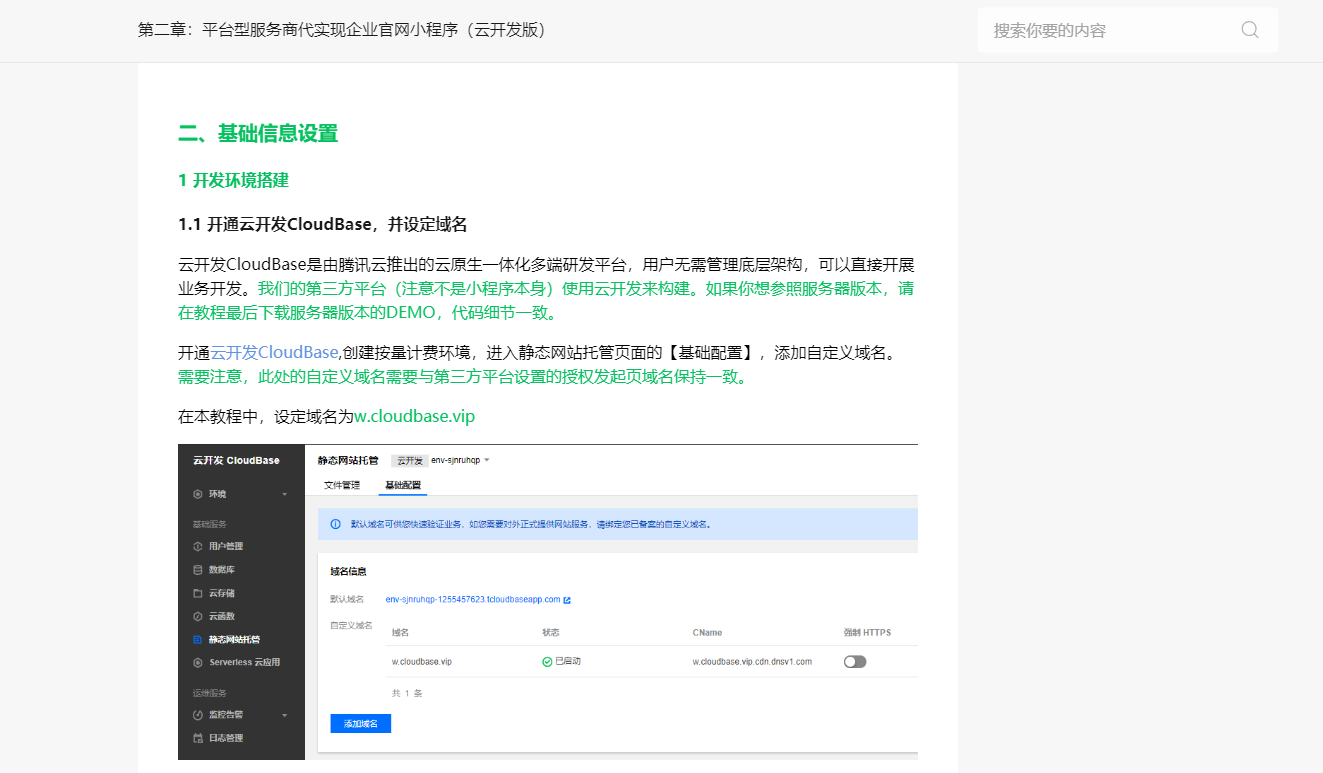Click the 默认域名 label
Image resolution: width=1323 pixels, height=773 pixels.
pyautogui.click(x=347, y=600)
